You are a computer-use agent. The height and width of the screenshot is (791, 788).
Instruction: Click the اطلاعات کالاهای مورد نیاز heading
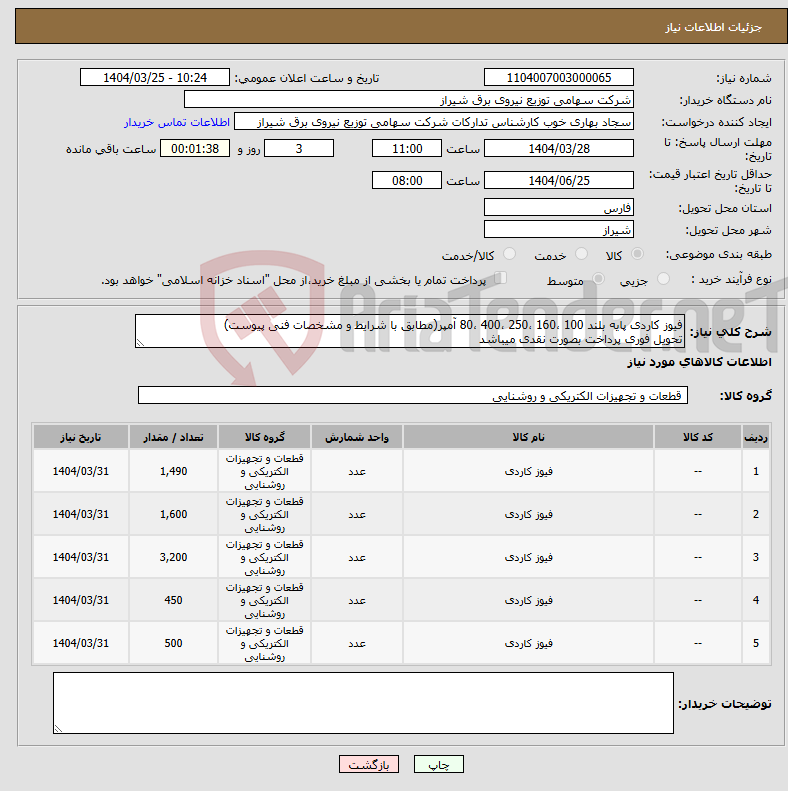(x=699, y=362)
